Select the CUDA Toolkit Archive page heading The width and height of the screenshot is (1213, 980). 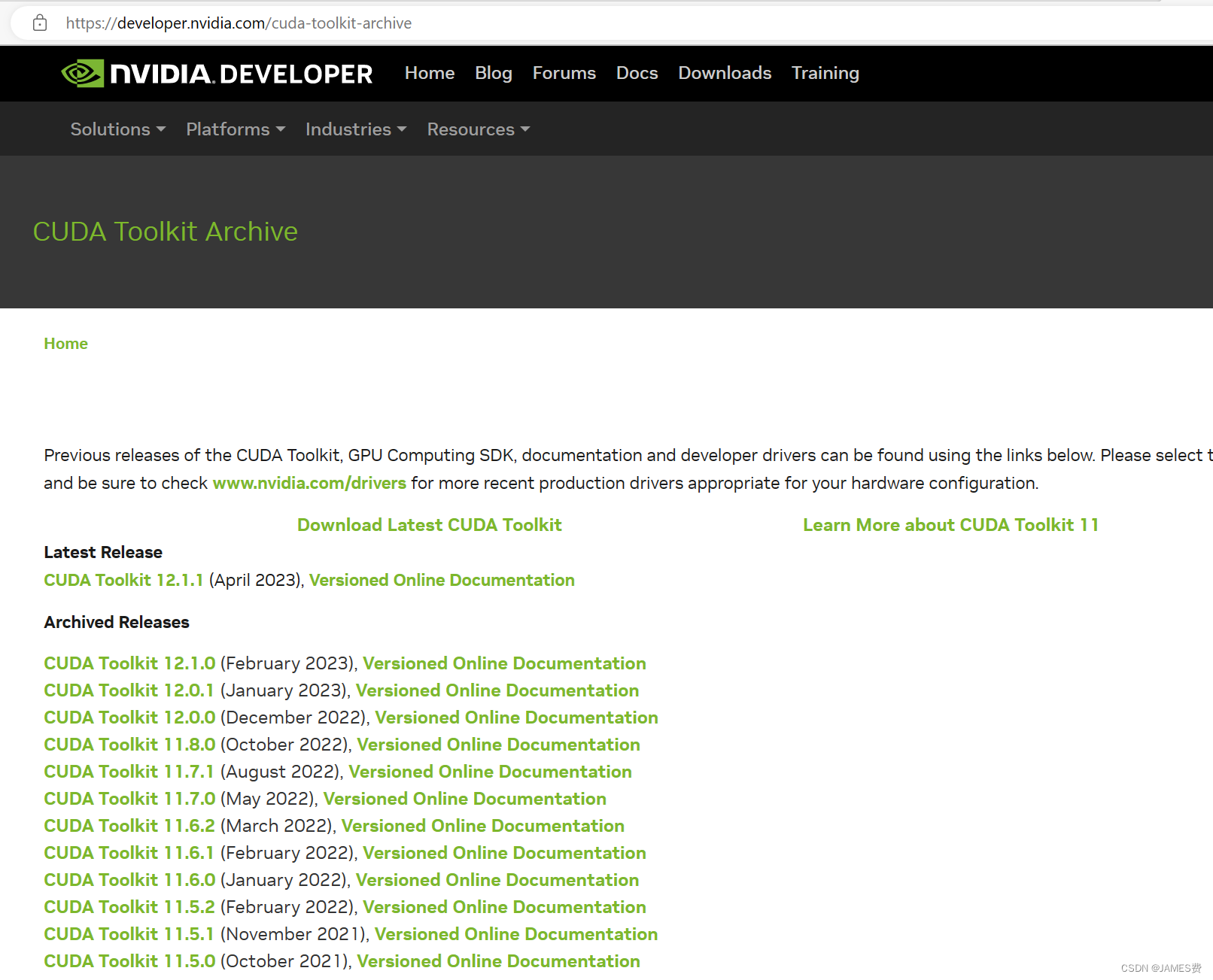click(x=166, y=232)
